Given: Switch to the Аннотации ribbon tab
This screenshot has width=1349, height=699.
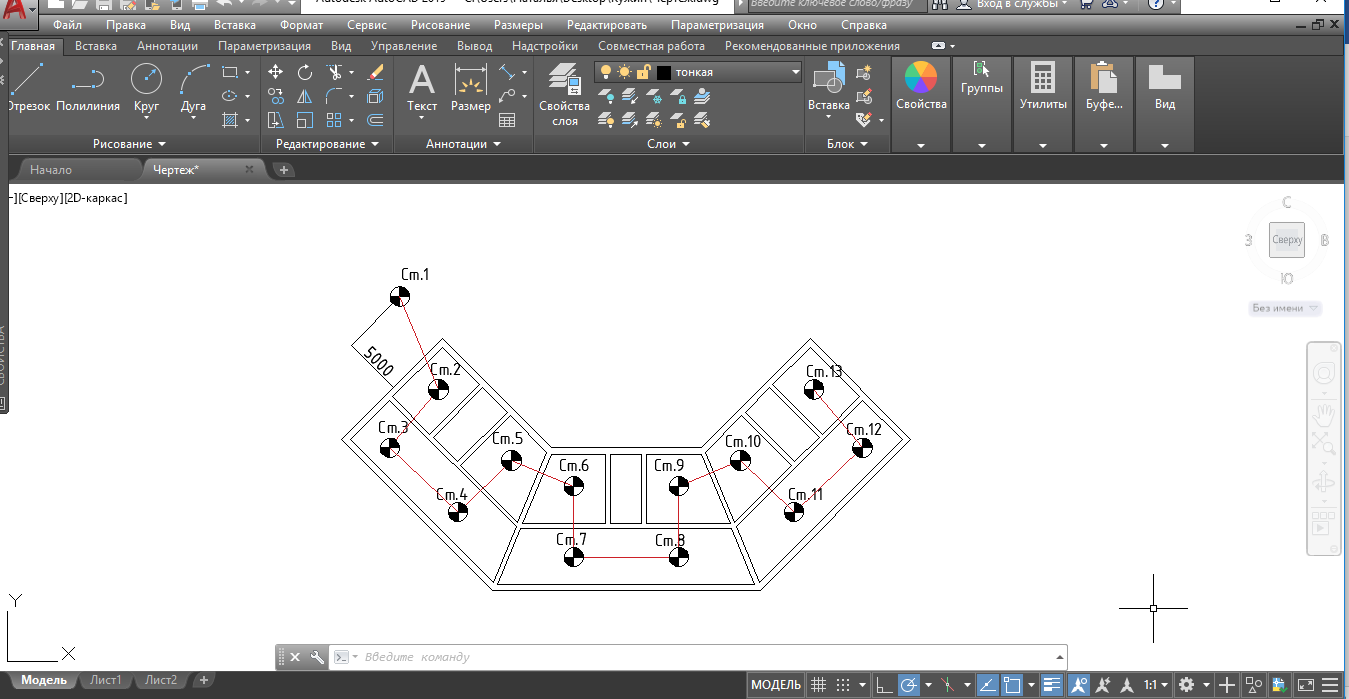Looking at the screenshot, I should (167, 46).
